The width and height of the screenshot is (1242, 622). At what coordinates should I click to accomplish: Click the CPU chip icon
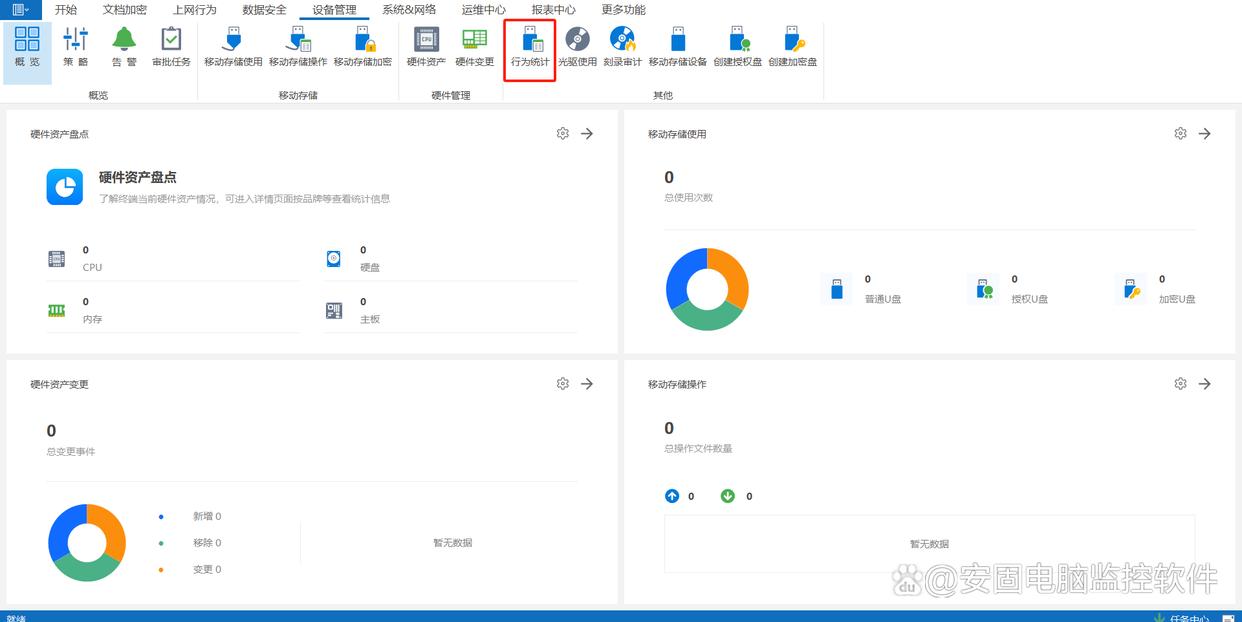click(56, 259)
